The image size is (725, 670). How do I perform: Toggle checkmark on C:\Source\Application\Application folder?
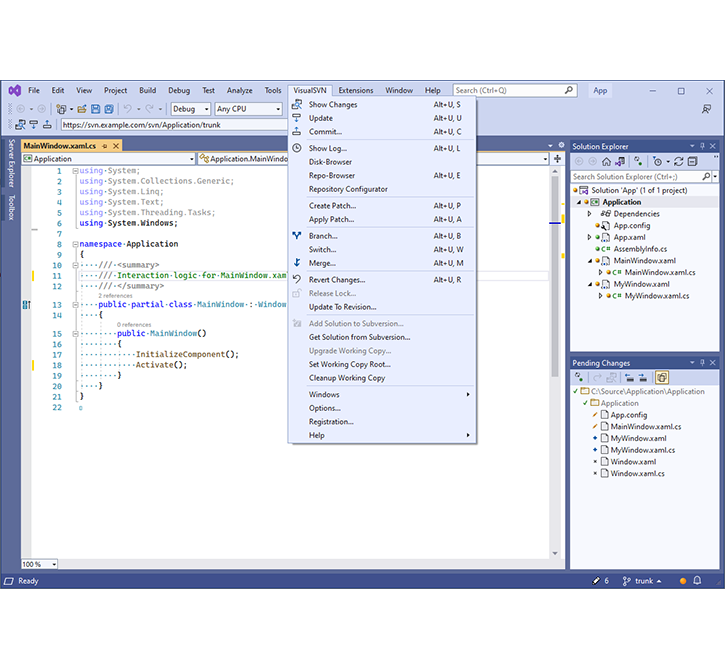point(576,391)
